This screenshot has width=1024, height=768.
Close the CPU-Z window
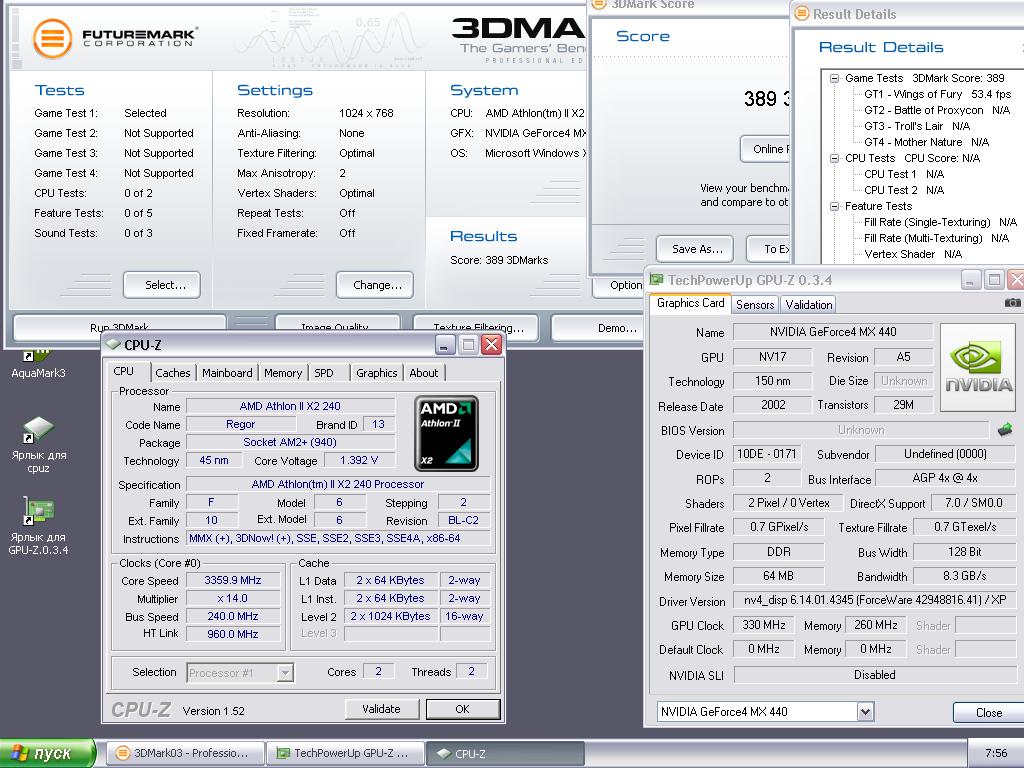[x=491, y=344]
